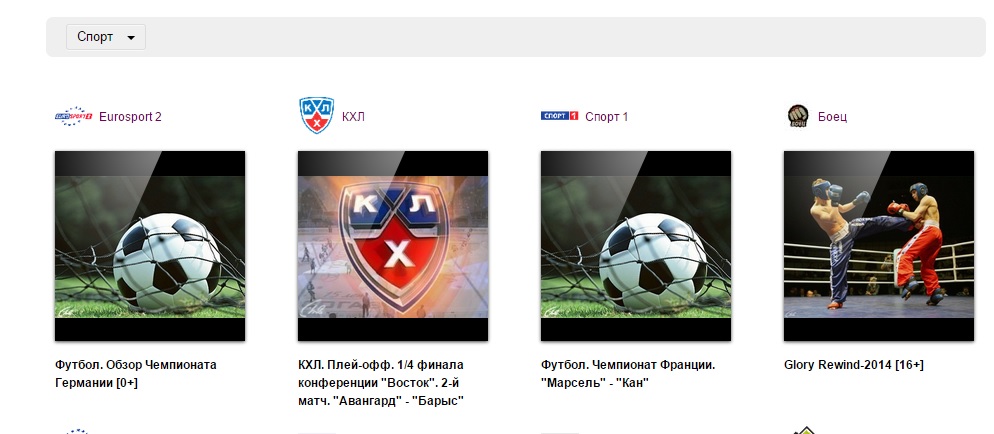The image size is (994, 434).
Task: Select the Спорт 1 soccer ball thumbnail
Action: [x=636, y=246]
